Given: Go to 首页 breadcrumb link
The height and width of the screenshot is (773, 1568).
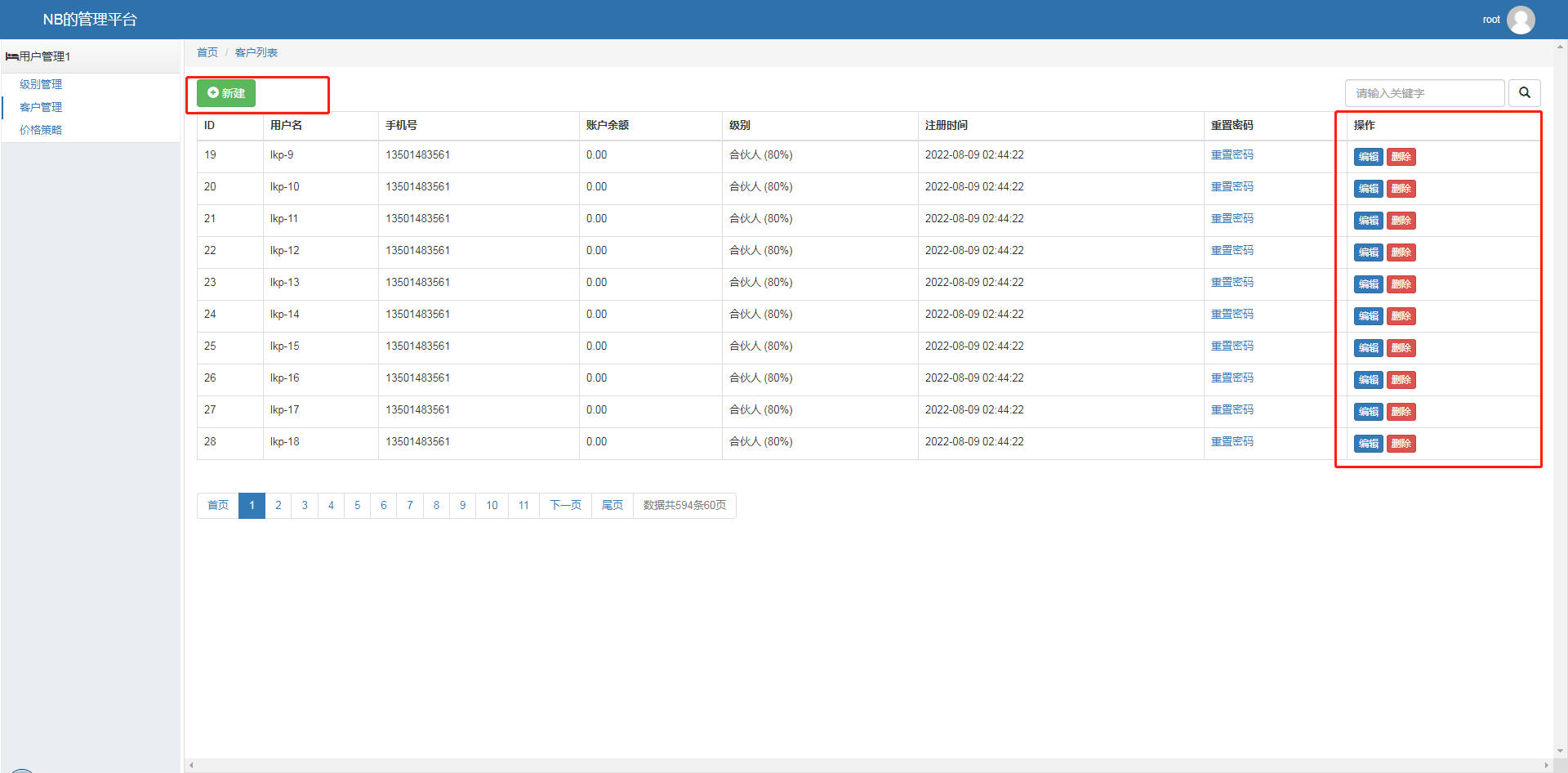Looking at the screenshot, I should pos(207,52).
